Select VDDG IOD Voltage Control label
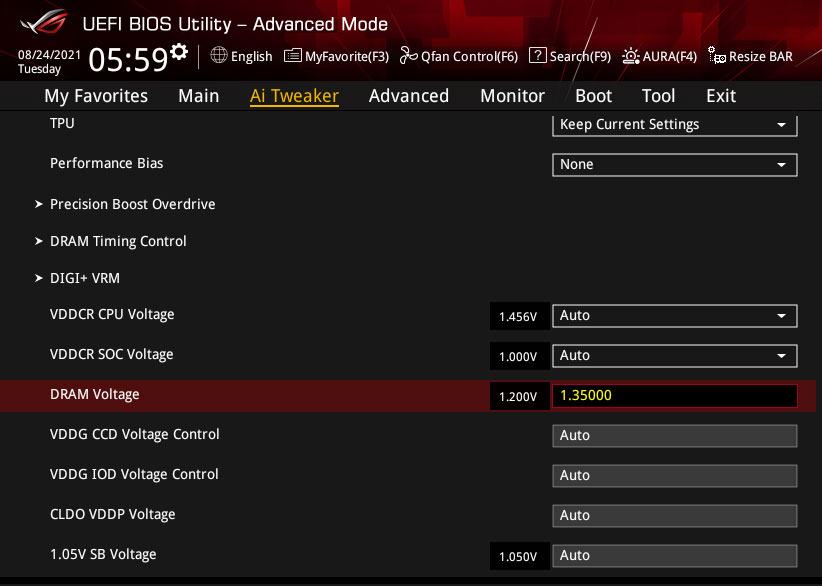This screenshot has width=822, height=586. click(134, 474)
